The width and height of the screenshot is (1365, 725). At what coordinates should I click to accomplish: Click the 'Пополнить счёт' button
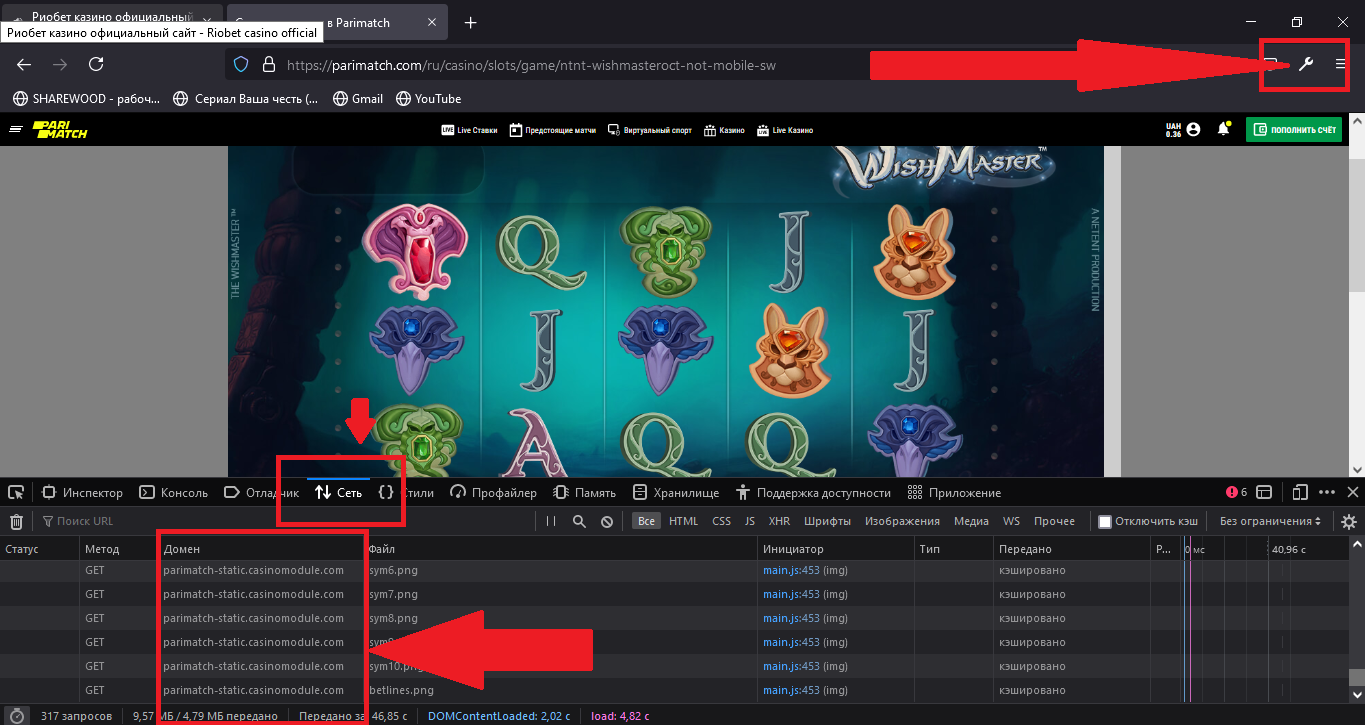tap(1293, 130)
